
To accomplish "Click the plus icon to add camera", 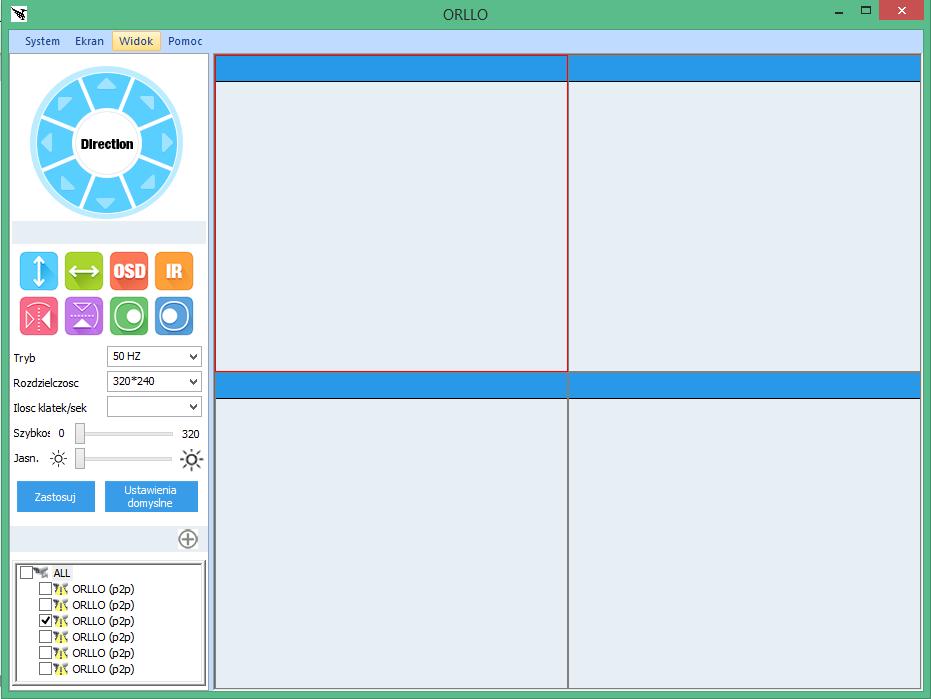I will click(x=188, y=539).
